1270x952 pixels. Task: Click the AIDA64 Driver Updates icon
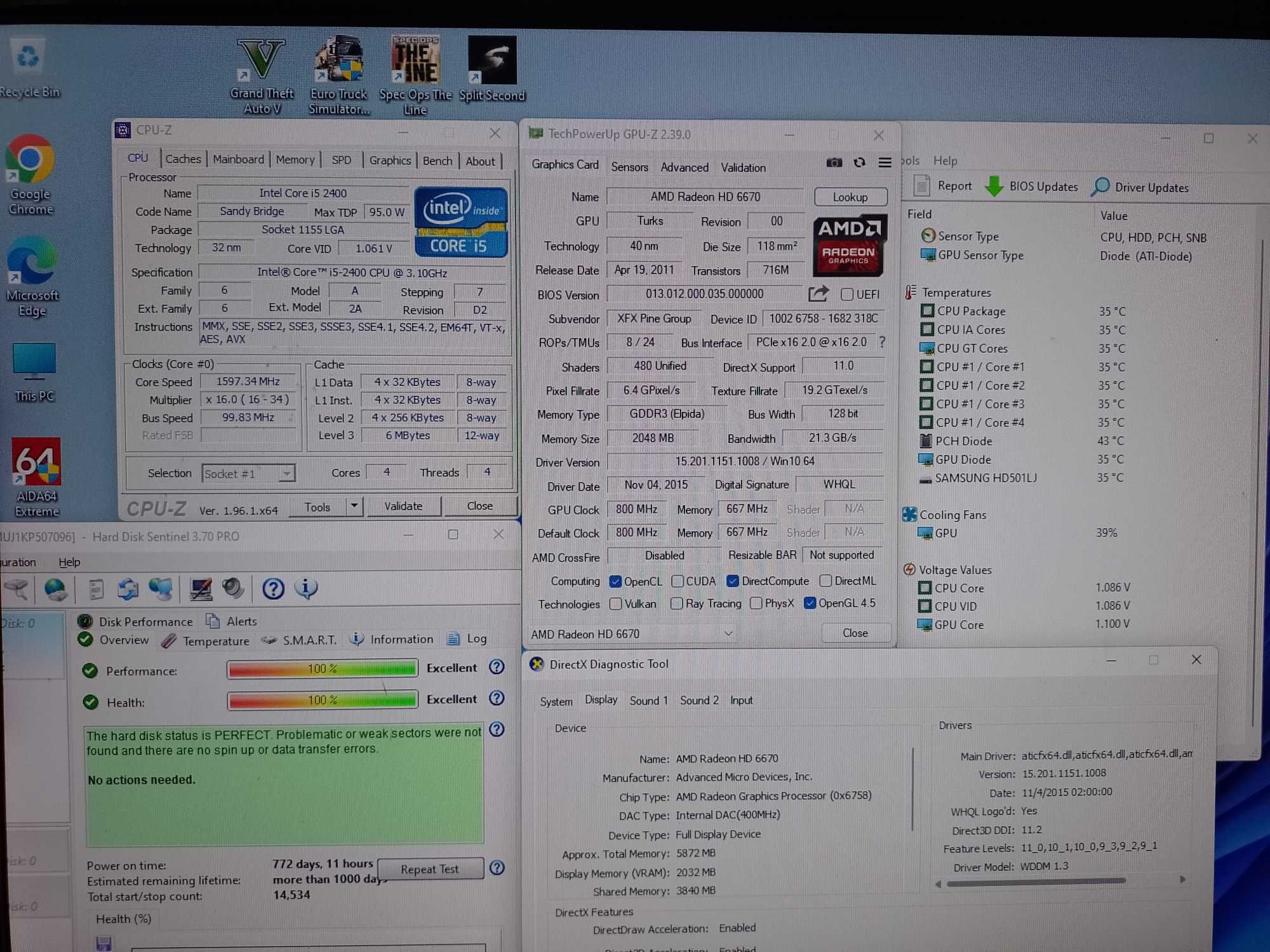[1100, 187]
